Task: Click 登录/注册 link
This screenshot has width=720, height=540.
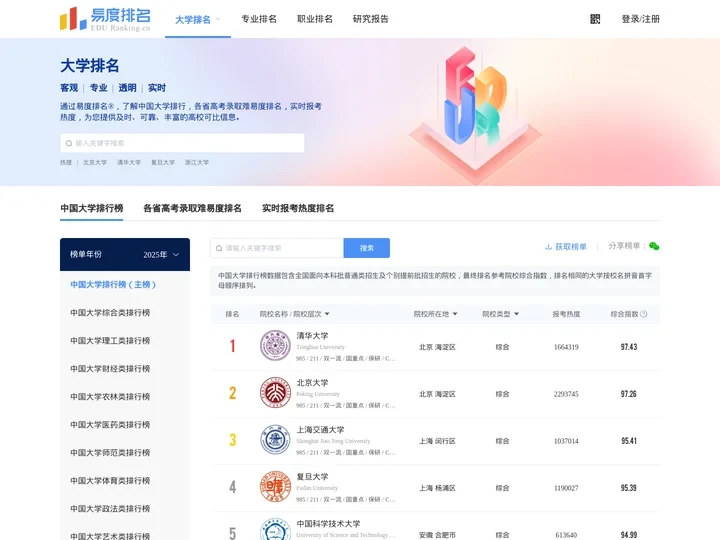Action: [x=641, y=19]
